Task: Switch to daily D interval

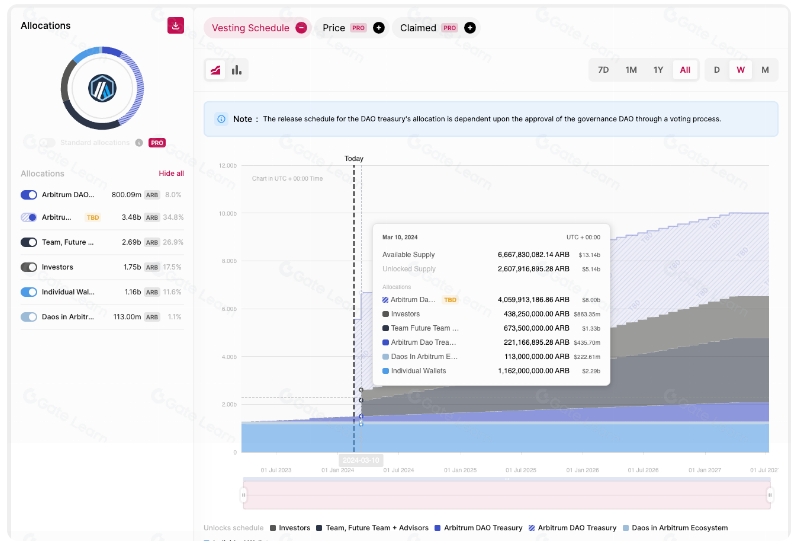Action: coord(717,70)
